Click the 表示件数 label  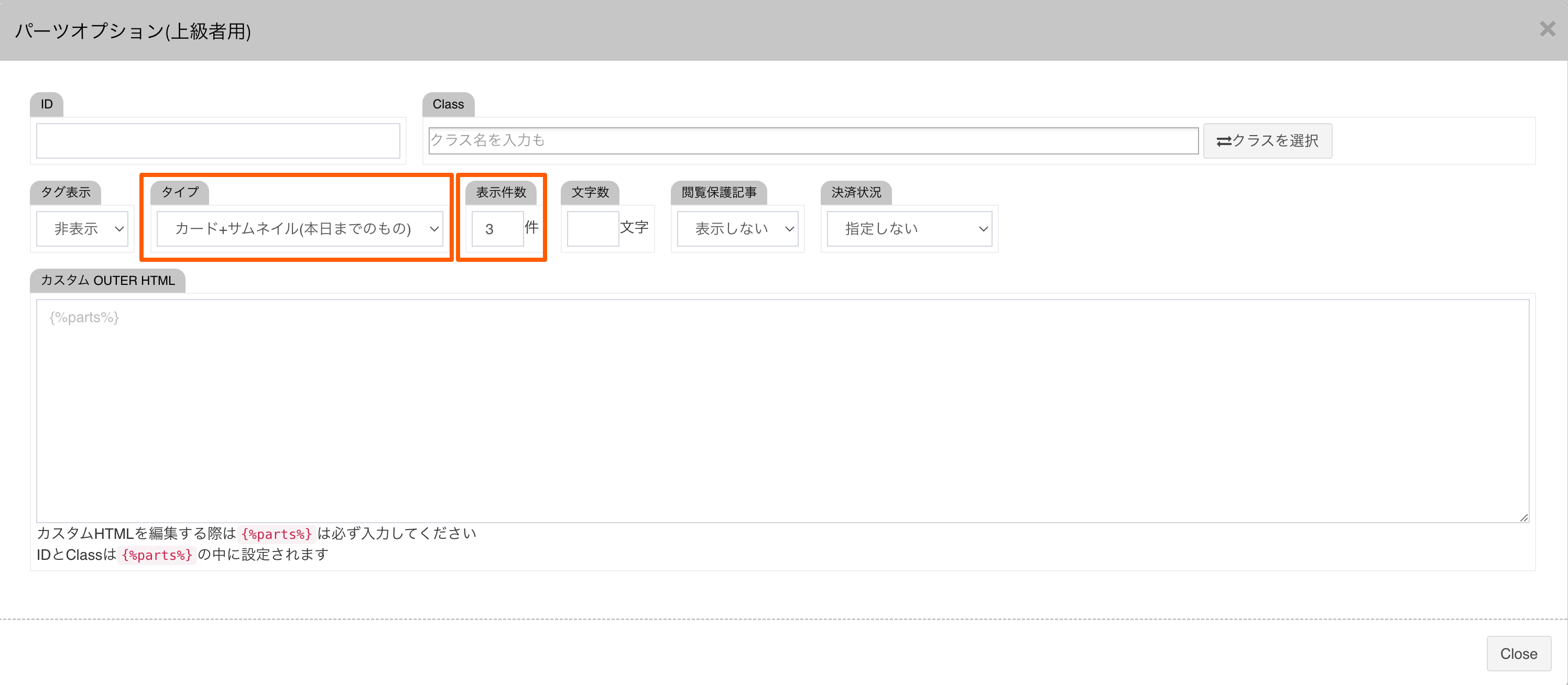pos(501,192)
